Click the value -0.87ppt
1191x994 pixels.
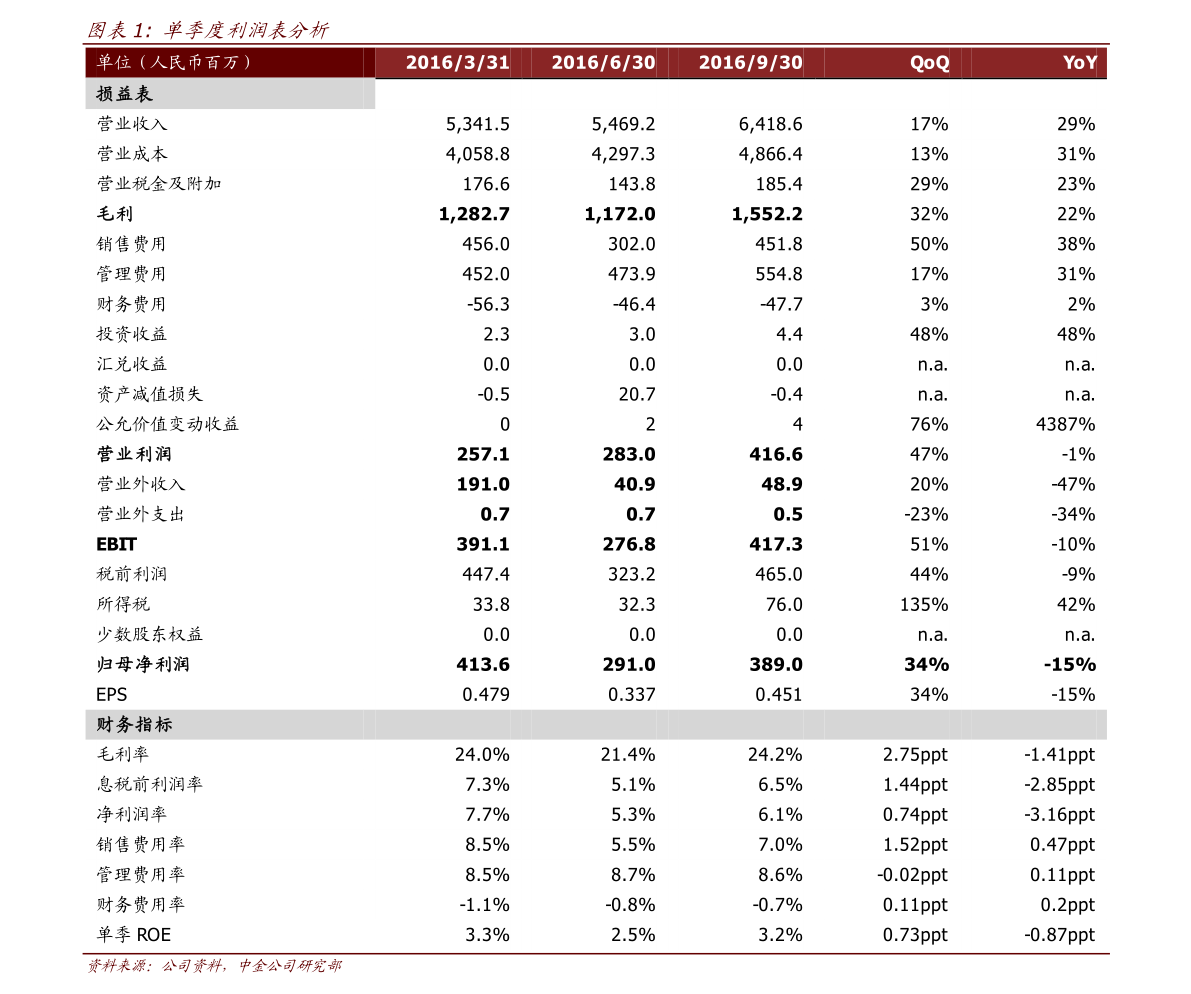click(x=1060, y=935)
